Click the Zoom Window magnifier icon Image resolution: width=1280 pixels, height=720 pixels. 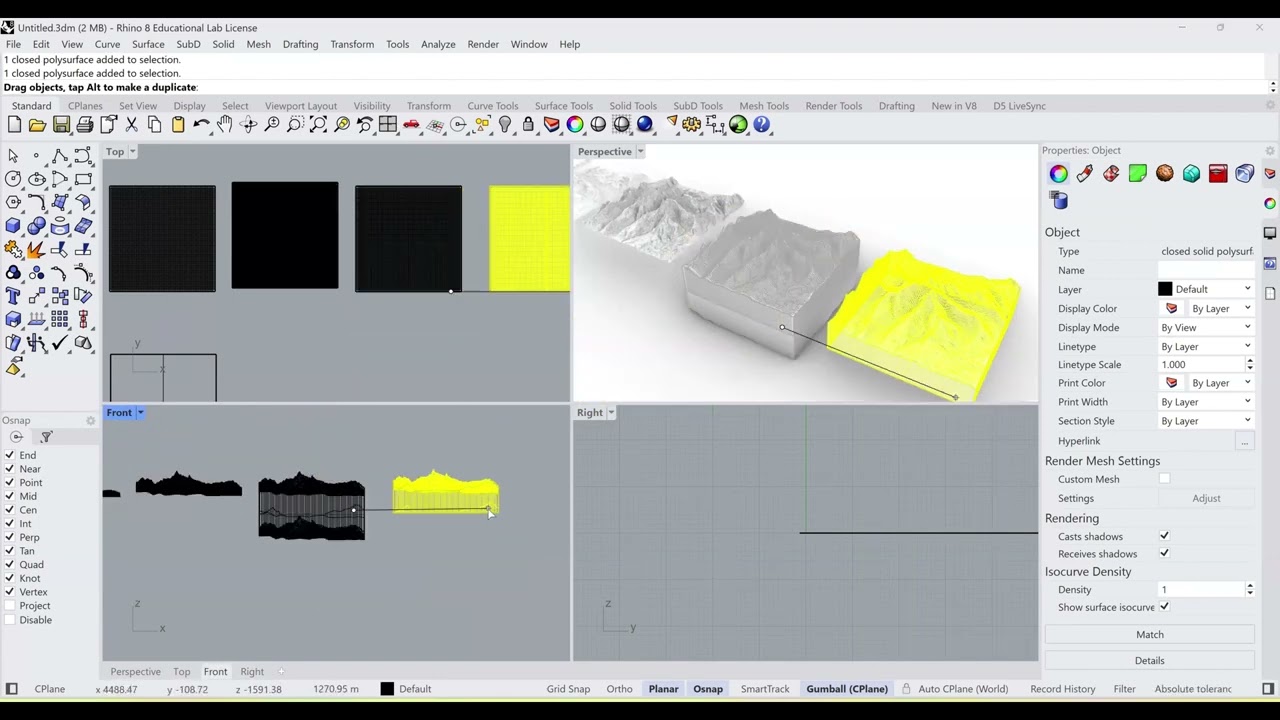point(295,125)
